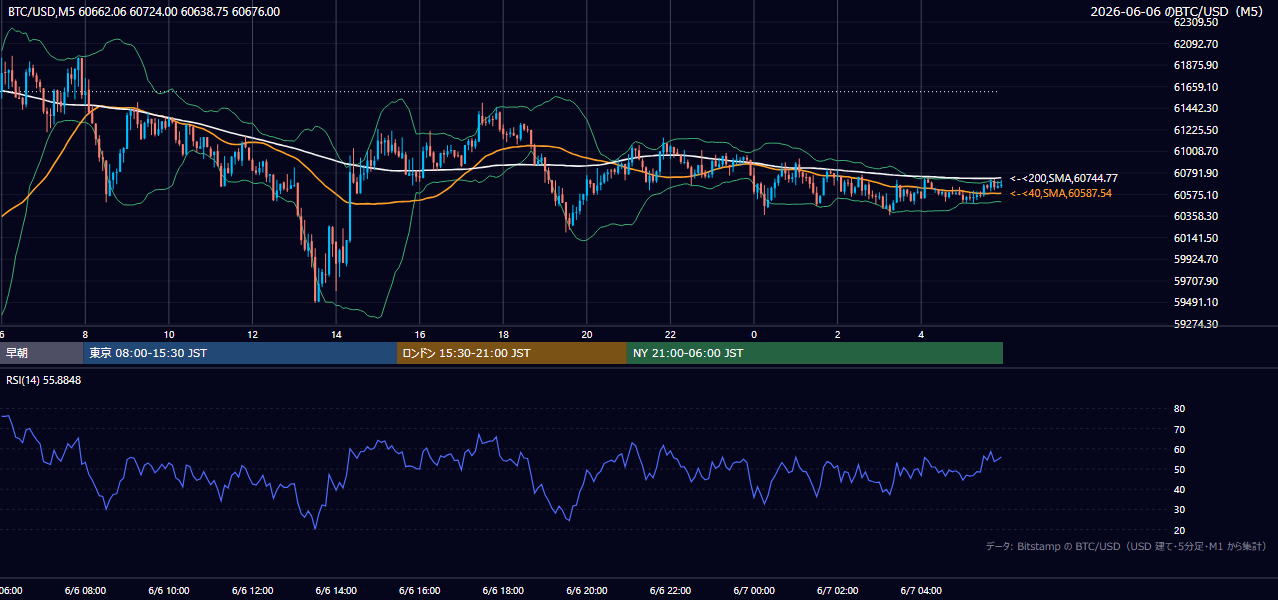The height and width of the screenshot is (600, 1278).
Task: Click price axis label 61875.90
Action: 1195,65
